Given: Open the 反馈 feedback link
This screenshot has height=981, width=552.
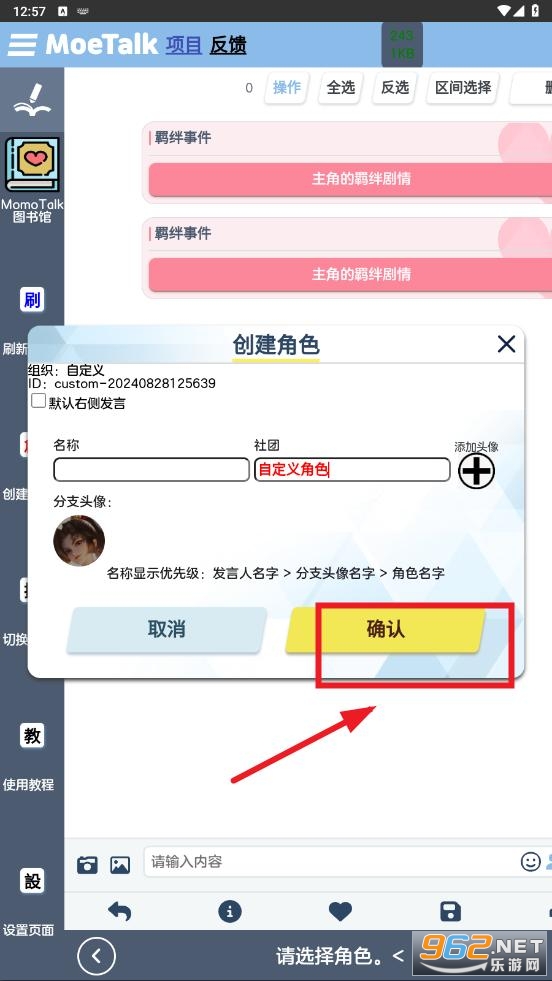Looking at the screenshot, I should pyautogui.click(x=228, y=45).
